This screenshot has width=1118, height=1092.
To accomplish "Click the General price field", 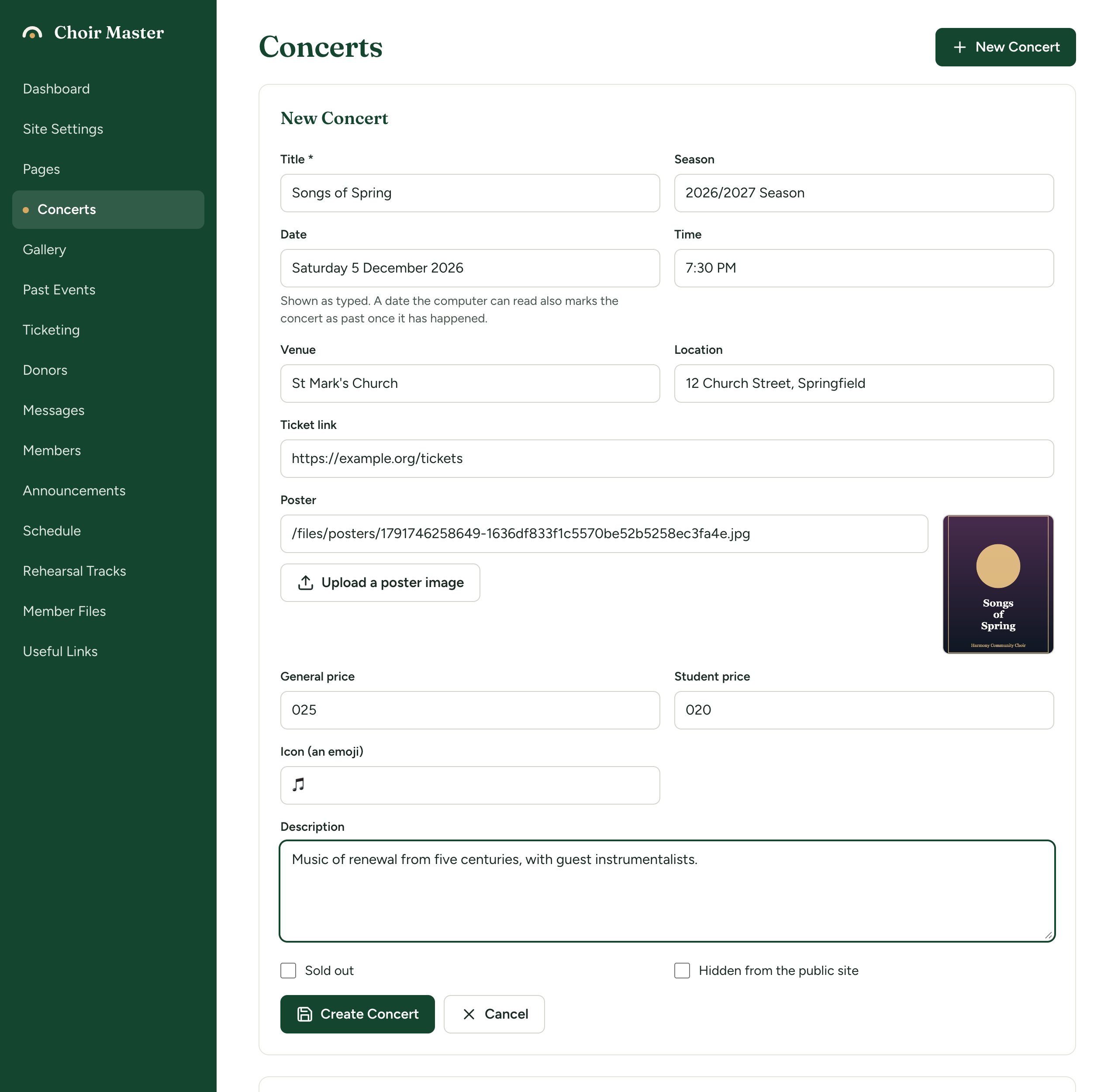I will click(470, 711).
